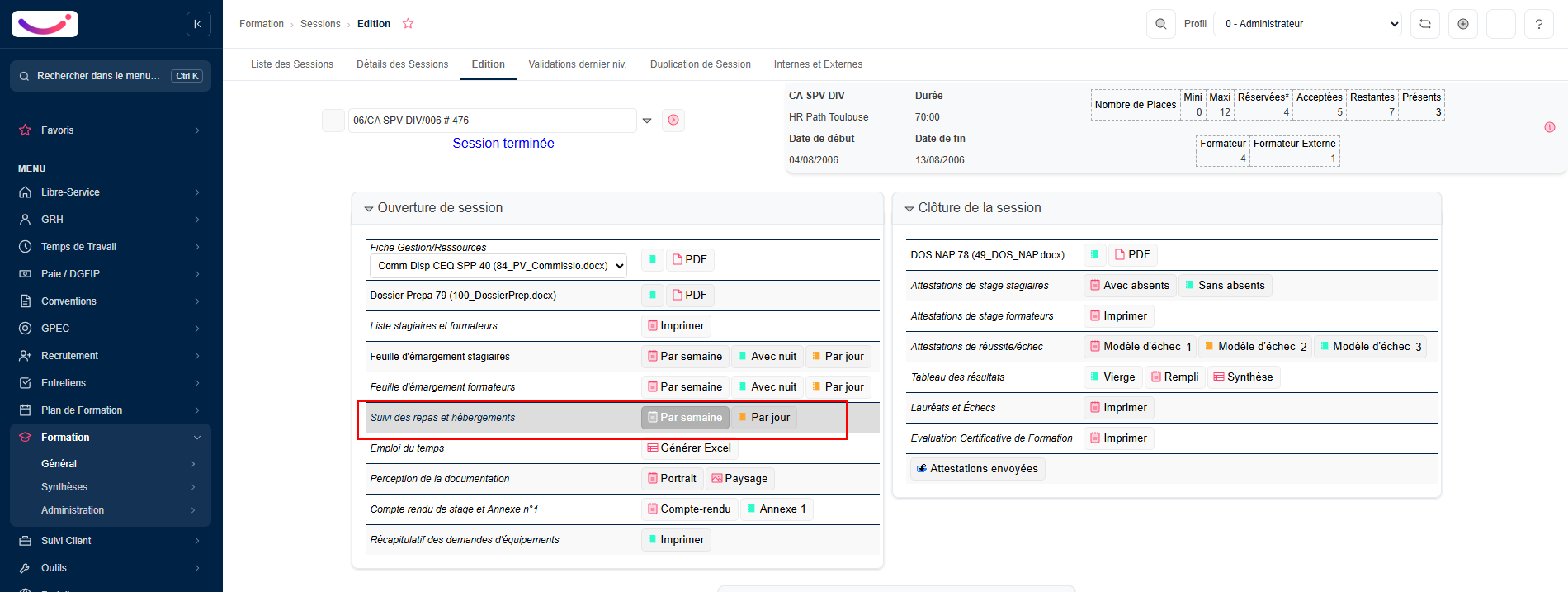Collapse the Ouverture de session panel

point(369,209)
